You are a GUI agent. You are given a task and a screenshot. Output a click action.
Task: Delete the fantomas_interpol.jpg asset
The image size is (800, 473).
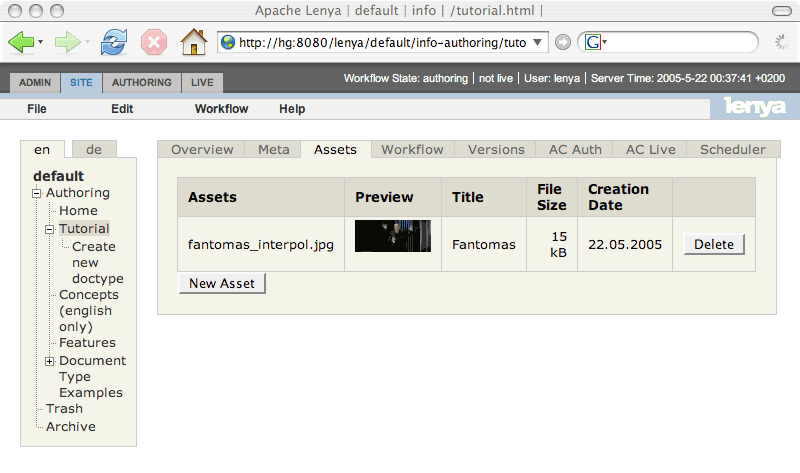point(713,244)
